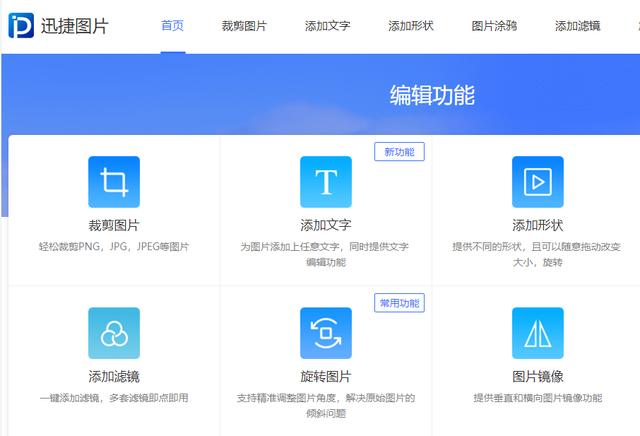Open the 裁剪图片 crop tool icon
Image resolution: width=640 pixels, height=436 pixels.
click(x=114, y=182)
